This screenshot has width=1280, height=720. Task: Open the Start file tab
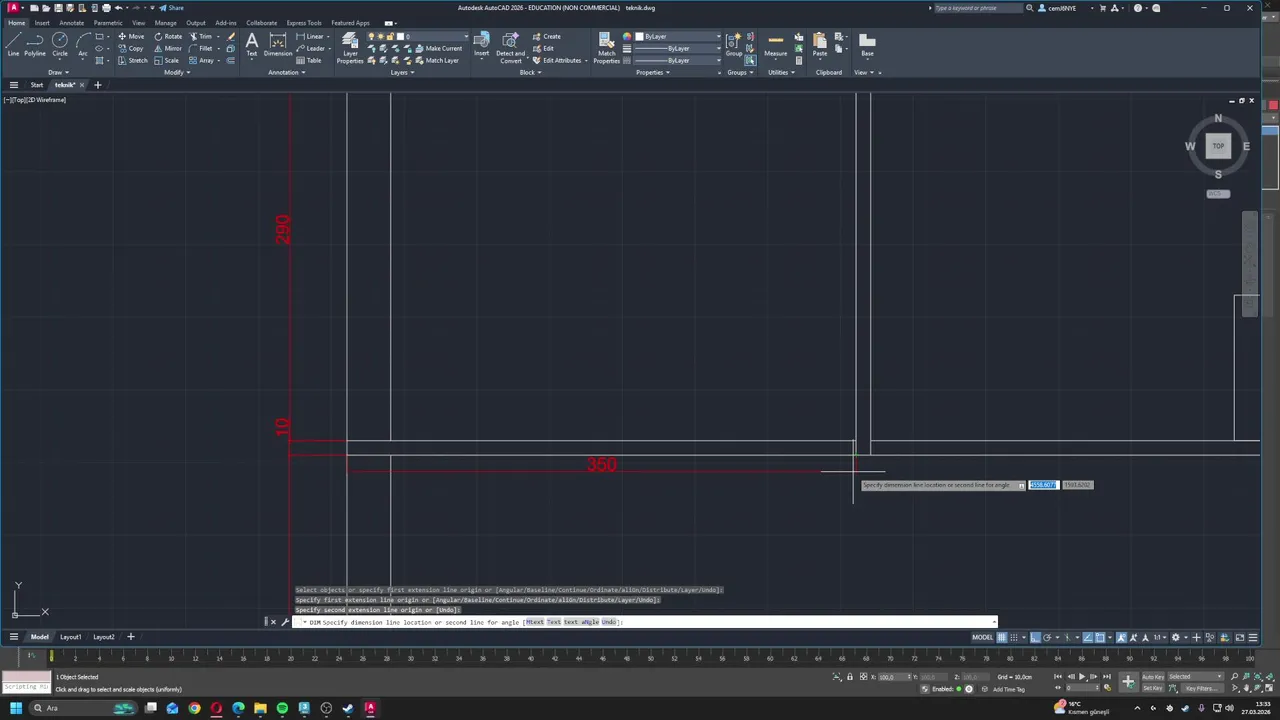pyautogui.click(x=36, y=85)
